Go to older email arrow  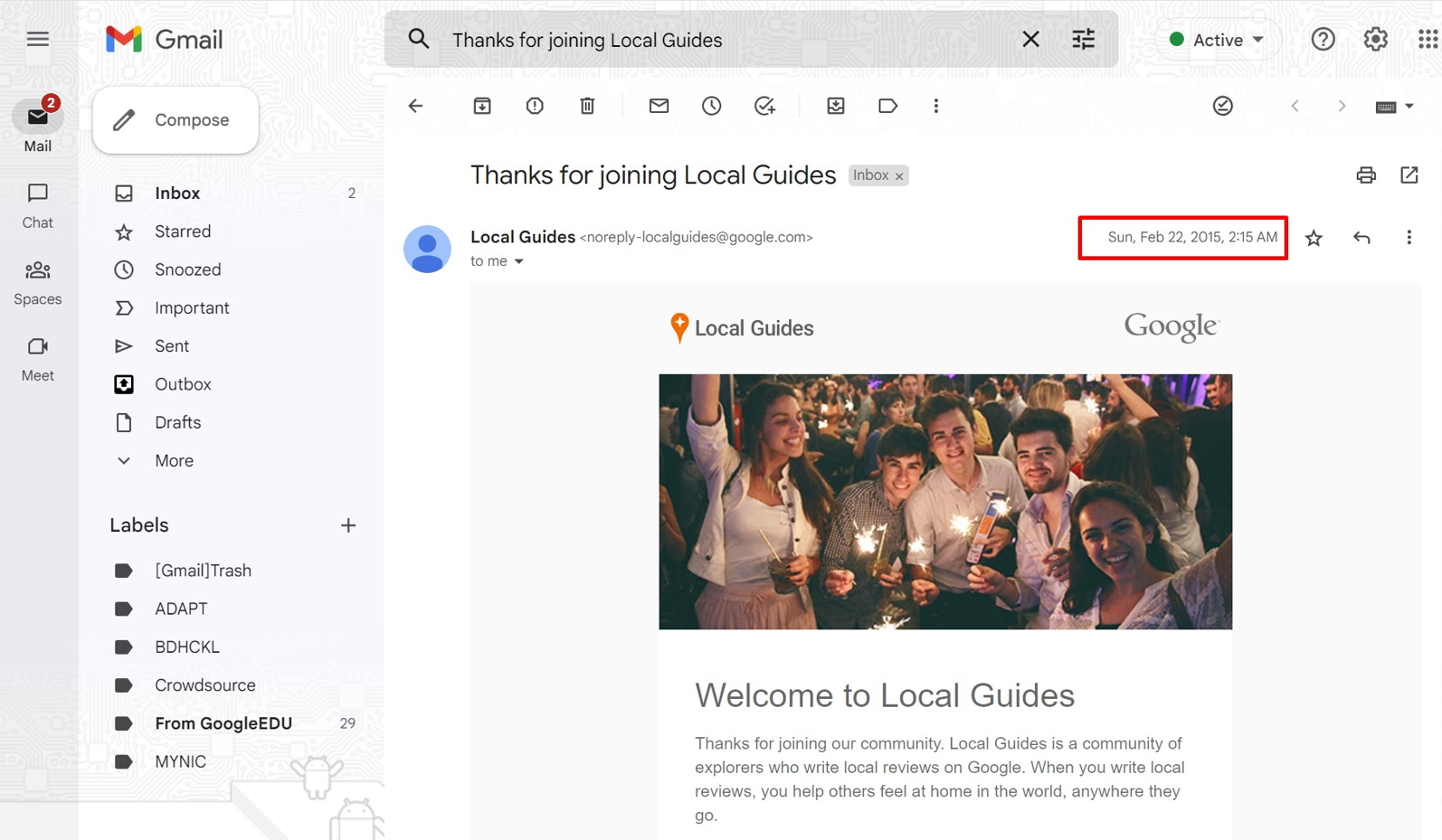pos(1342,106)
